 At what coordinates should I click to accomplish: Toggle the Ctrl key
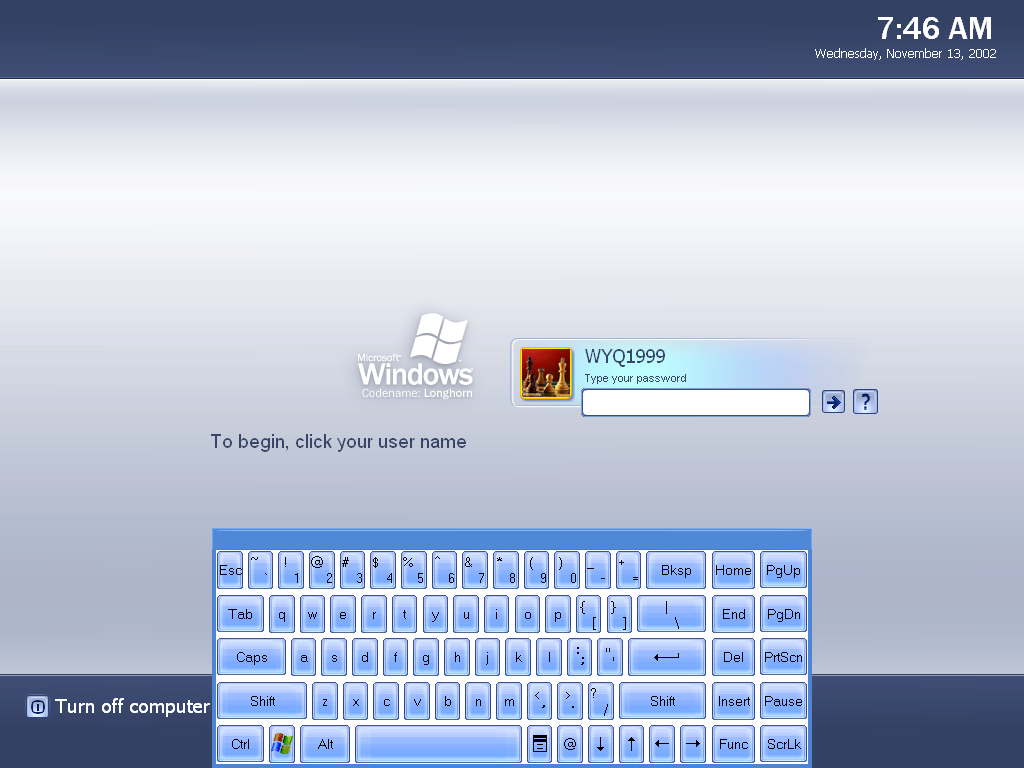click(240, 744)
